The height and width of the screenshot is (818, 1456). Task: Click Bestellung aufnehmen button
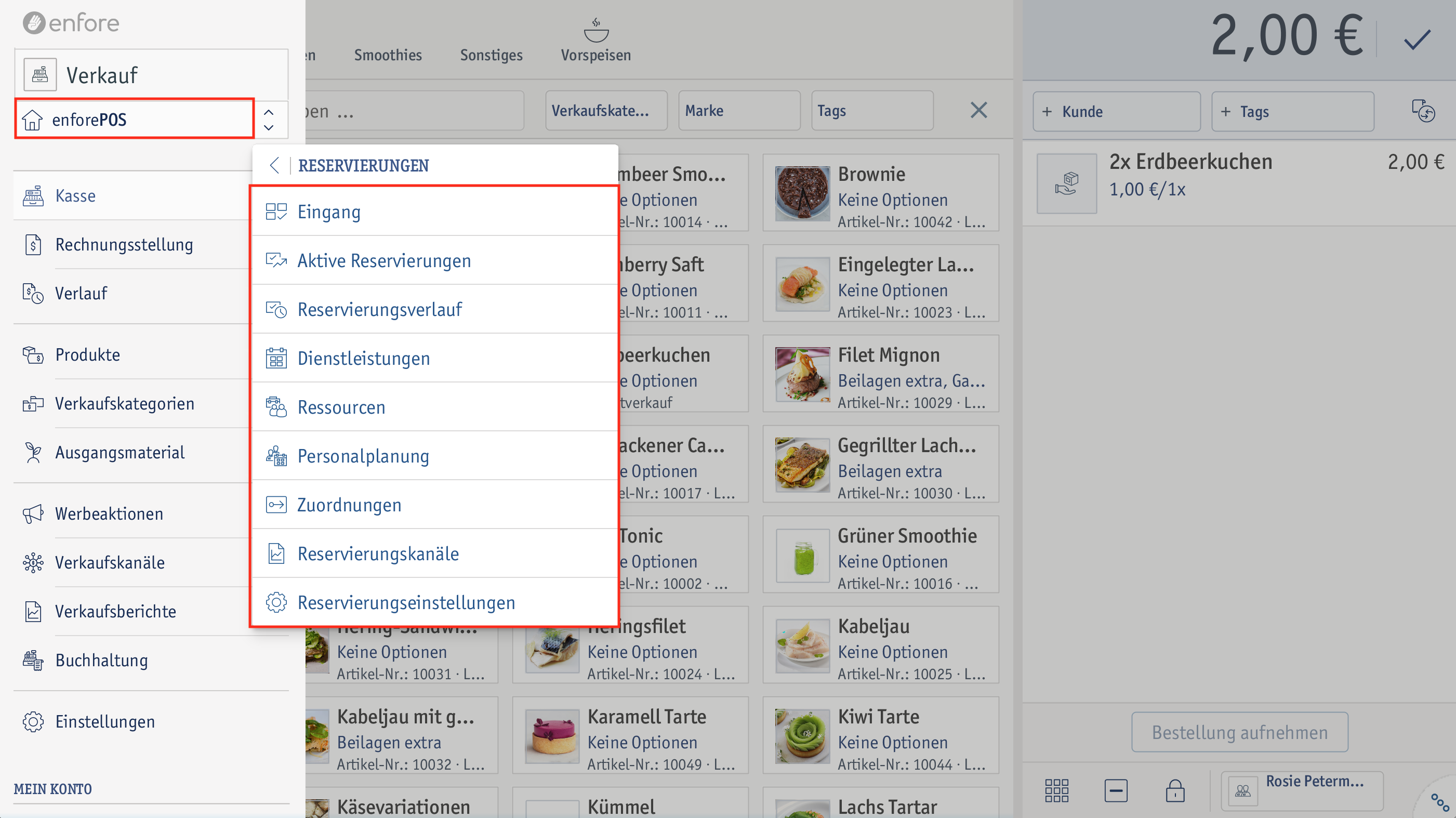[x=1239, y=732]
